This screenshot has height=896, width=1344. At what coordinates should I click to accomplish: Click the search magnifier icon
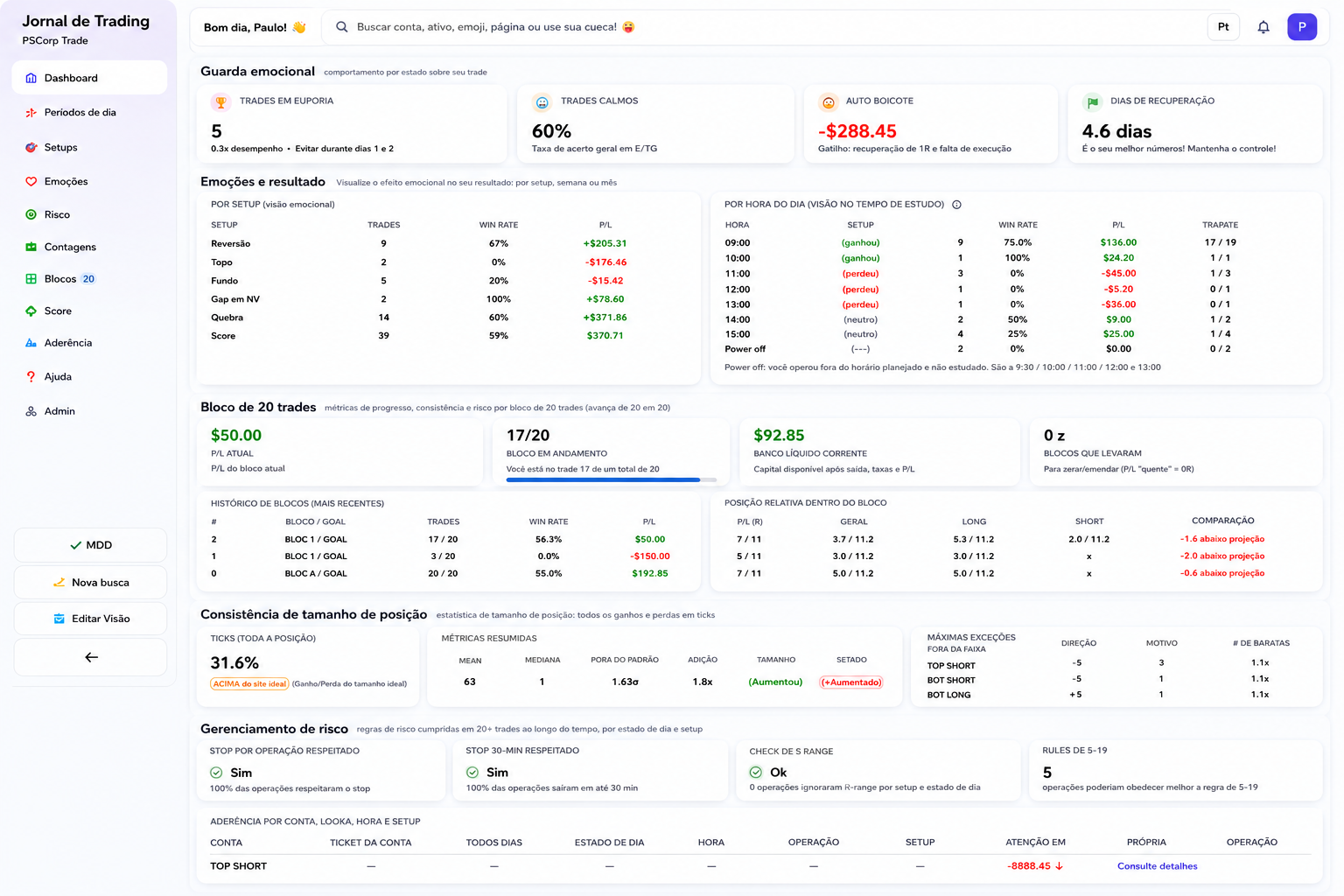pos(342,27)
